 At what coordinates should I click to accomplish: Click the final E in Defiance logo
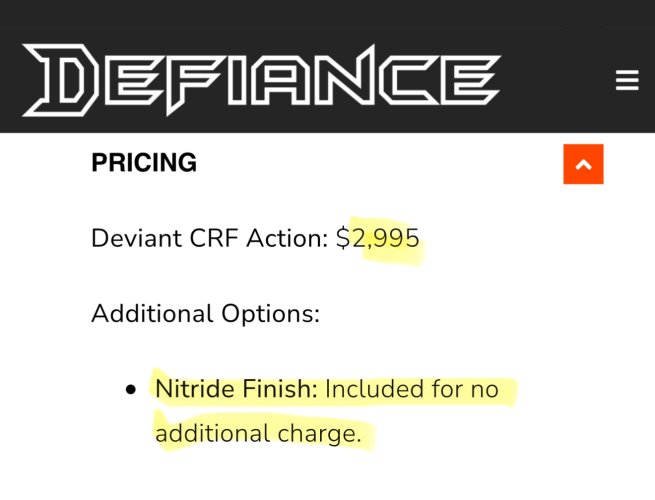(467, 80)
